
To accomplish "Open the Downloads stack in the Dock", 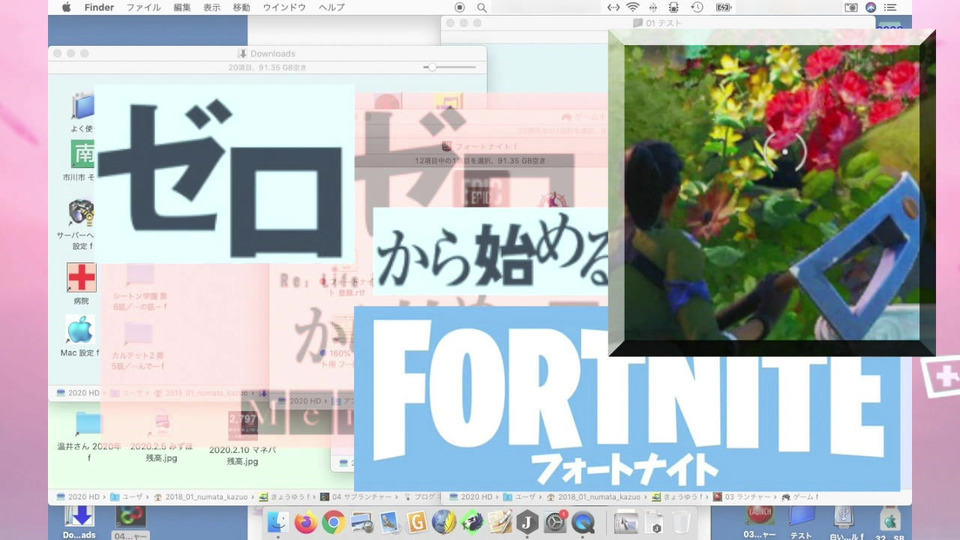I will (x=80, y=520).
